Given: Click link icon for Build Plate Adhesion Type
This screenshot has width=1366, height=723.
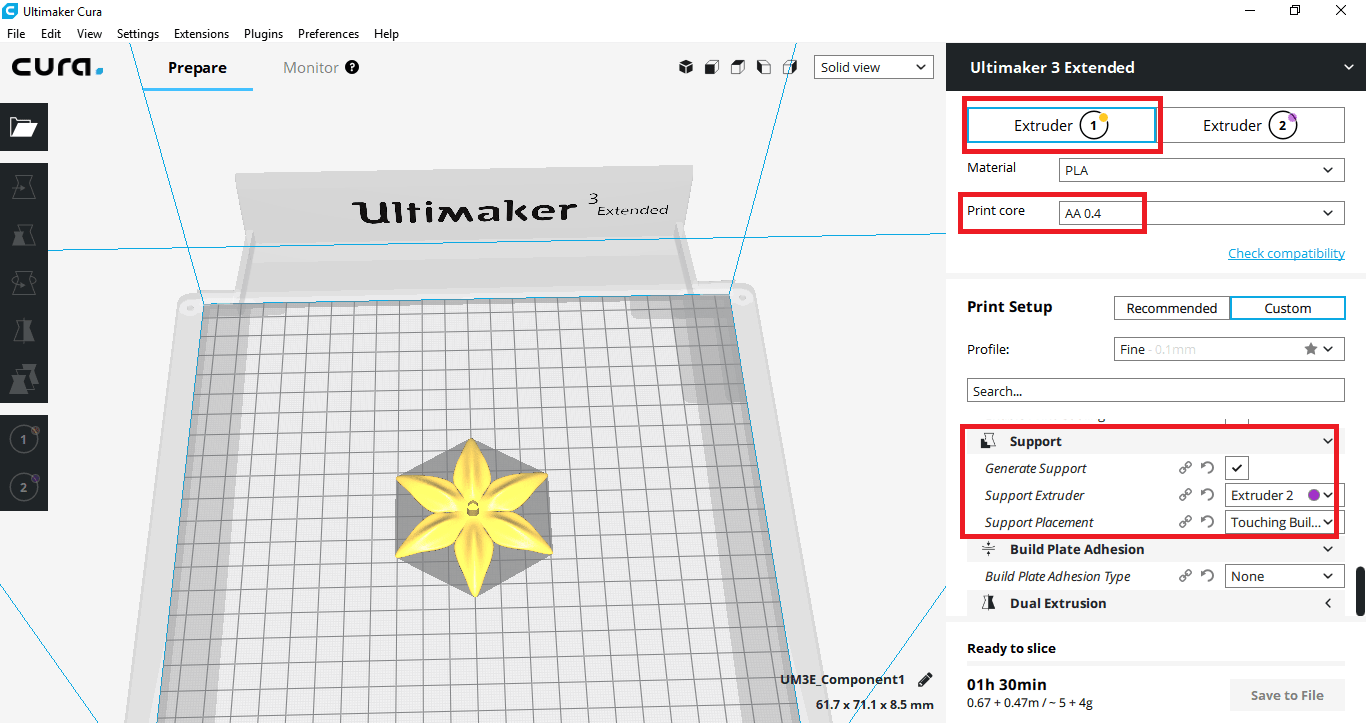Looking at the screenshot, I should click(x=1185, y=576).
